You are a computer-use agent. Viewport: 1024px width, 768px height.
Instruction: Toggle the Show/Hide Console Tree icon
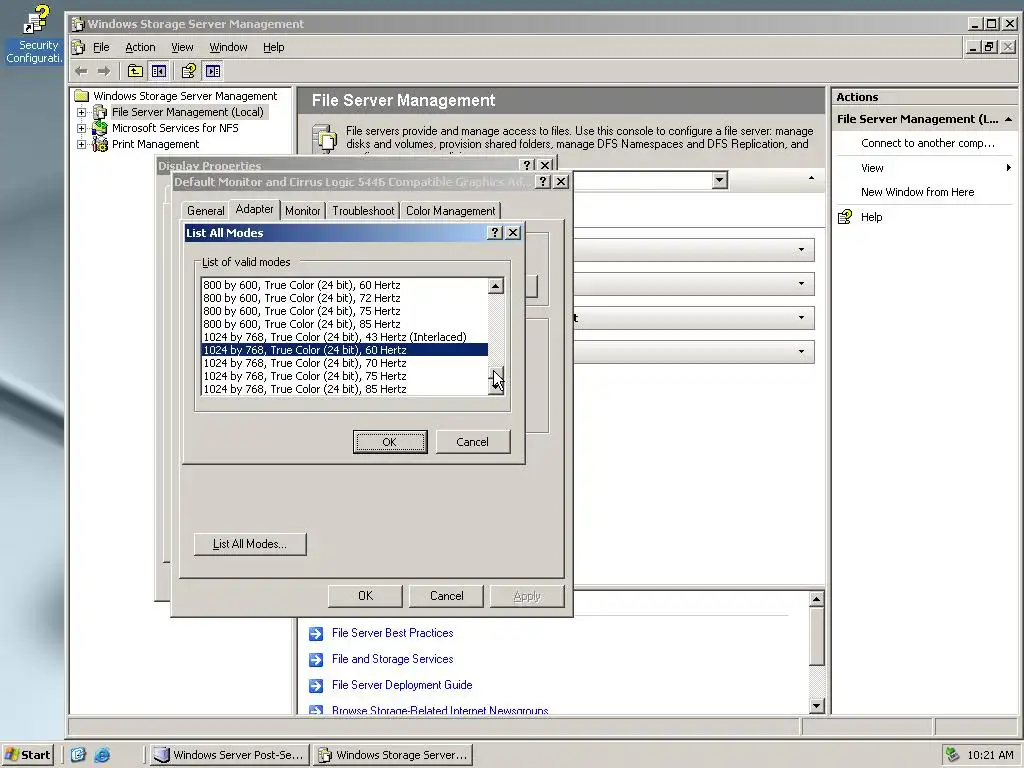pyautogui.click(x=159, y=71)
